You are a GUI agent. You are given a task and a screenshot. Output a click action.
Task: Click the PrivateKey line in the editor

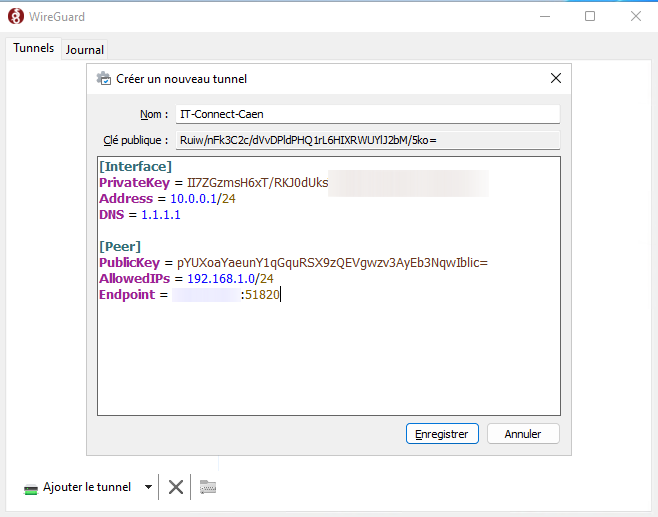click(250, 183)
